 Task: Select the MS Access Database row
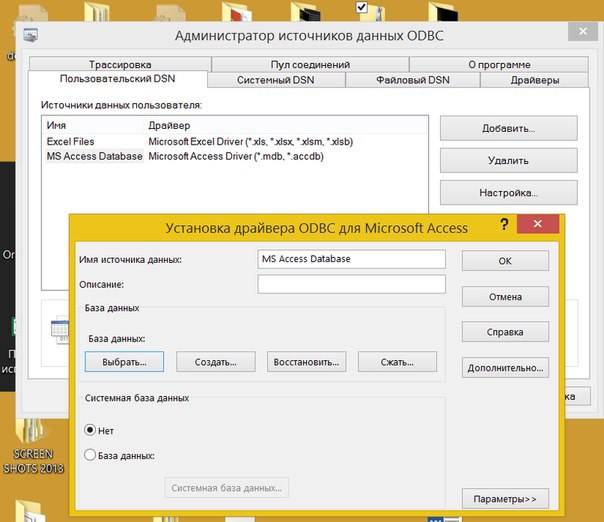[x=235, y=156]
